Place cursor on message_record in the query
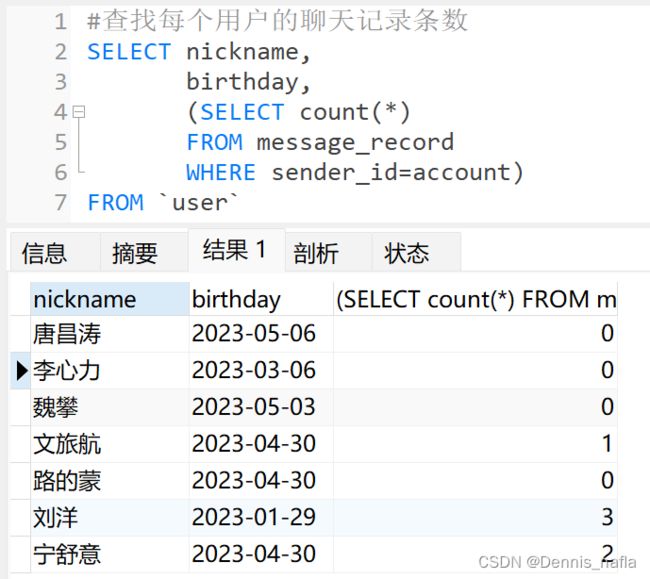Screen dimensions: 650x579 click(355, 143)
